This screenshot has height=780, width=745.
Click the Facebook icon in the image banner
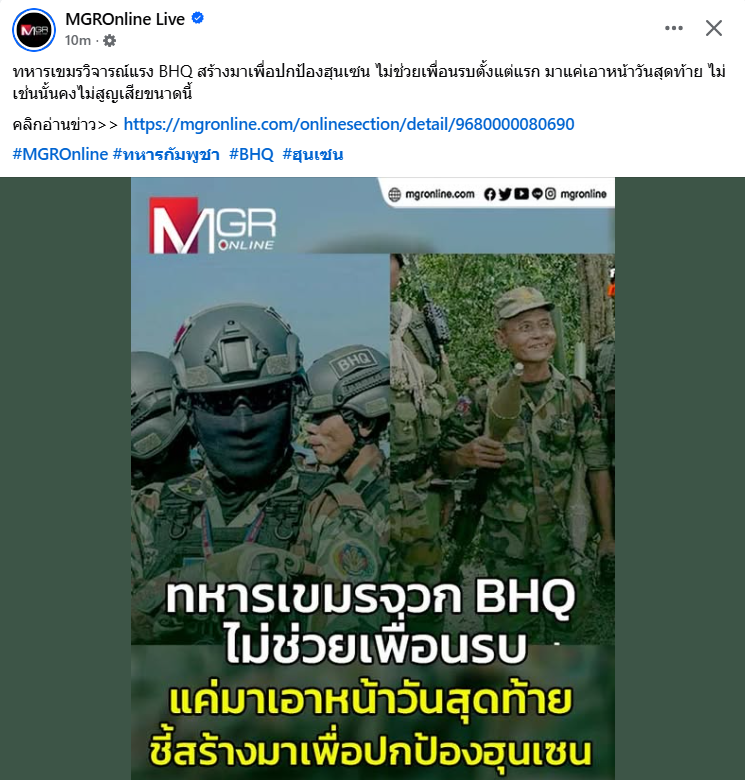[490, 194]
